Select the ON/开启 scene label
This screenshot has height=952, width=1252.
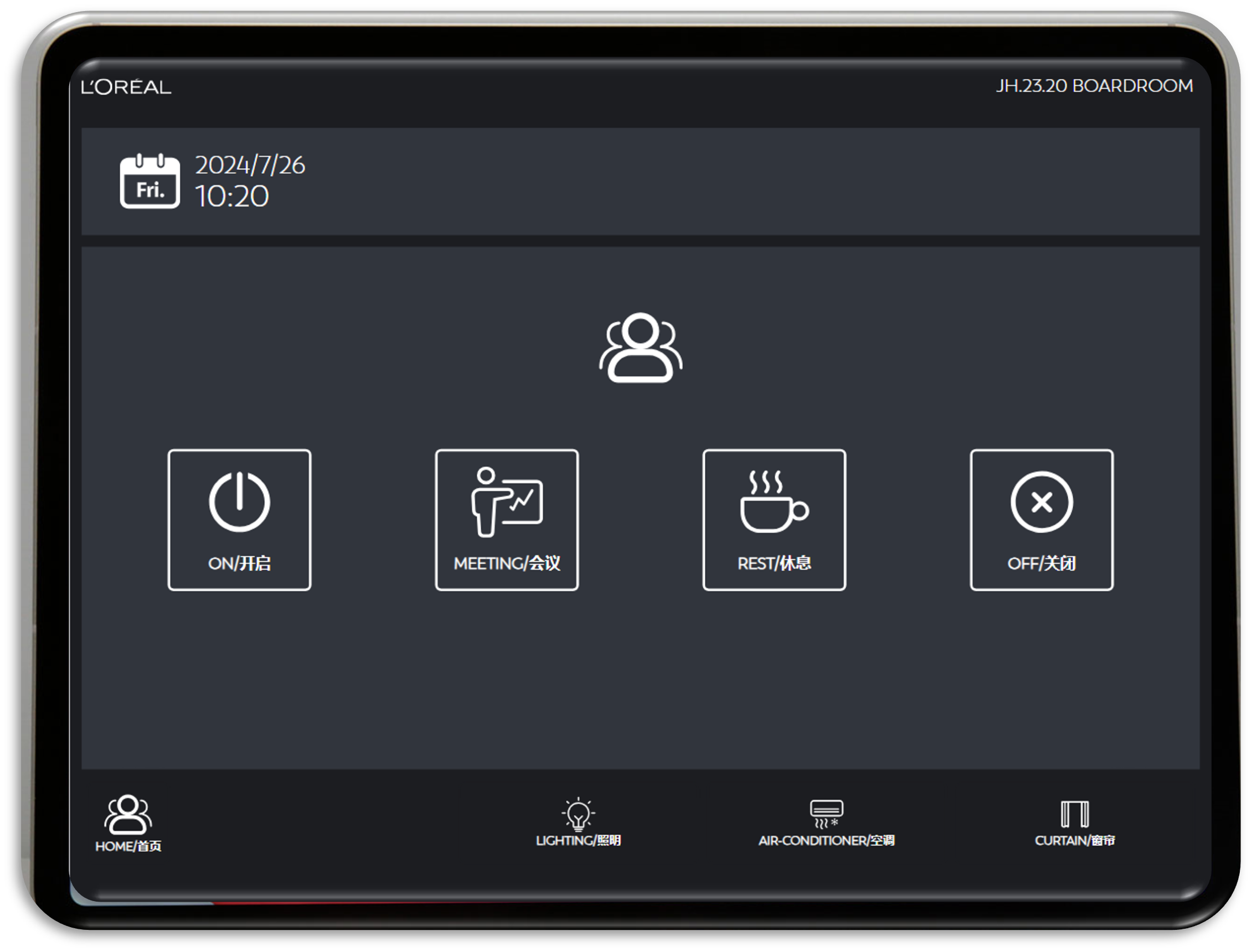(x=239, y=563)
